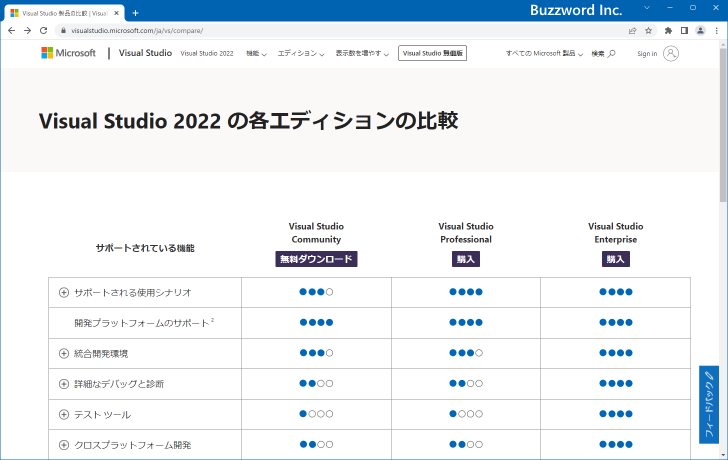Image resolution: width=728 pixels, height=460 pixels.
Task: Click サポートされている機能 header text
Action: click(145, 248)
